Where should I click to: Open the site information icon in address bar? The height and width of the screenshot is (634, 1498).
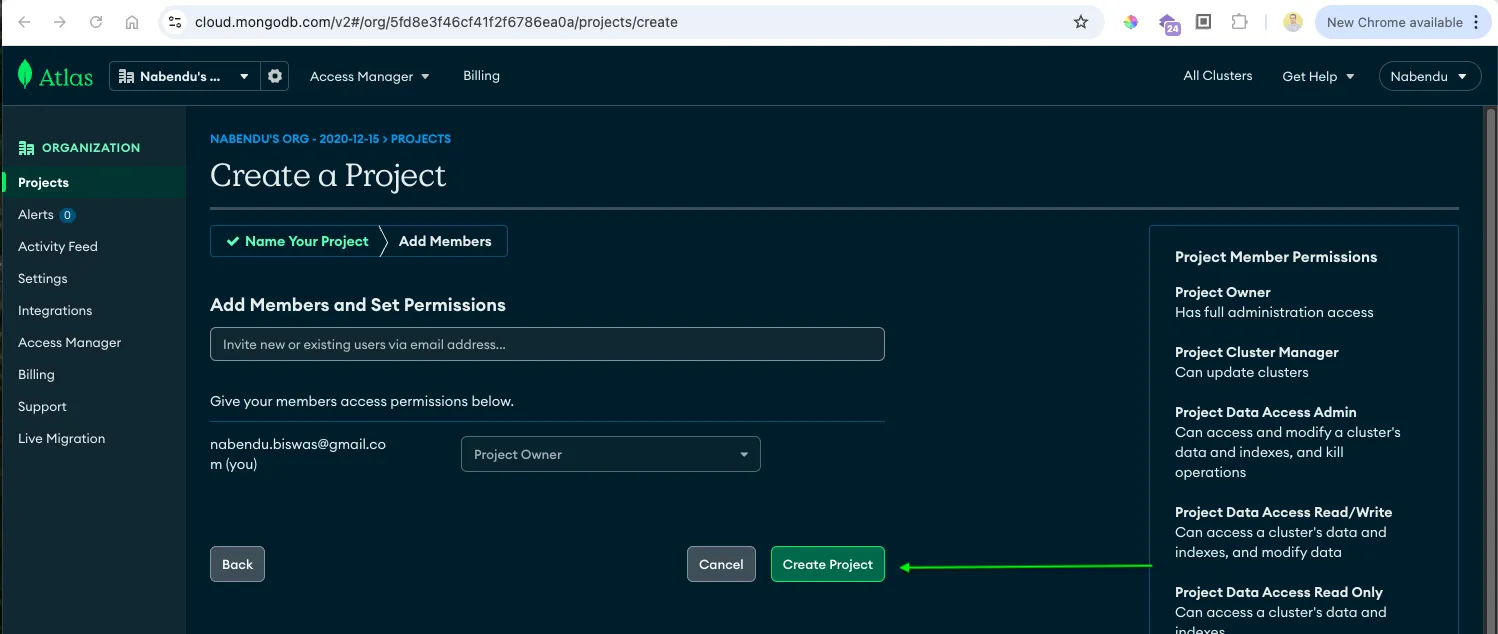point(175,22)
